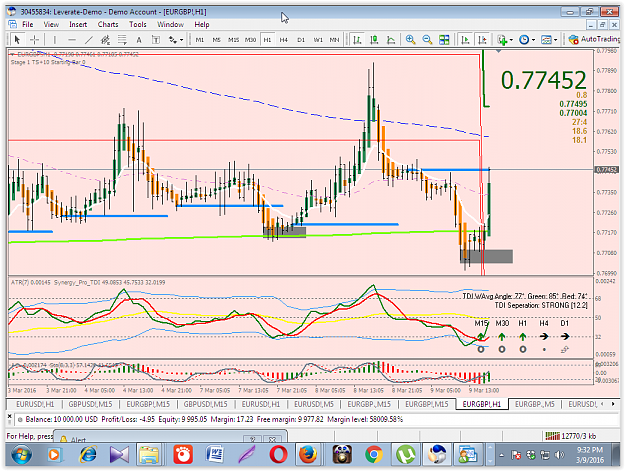
Task: Click the AutoTrading button
Action: (x=594, y=39)
